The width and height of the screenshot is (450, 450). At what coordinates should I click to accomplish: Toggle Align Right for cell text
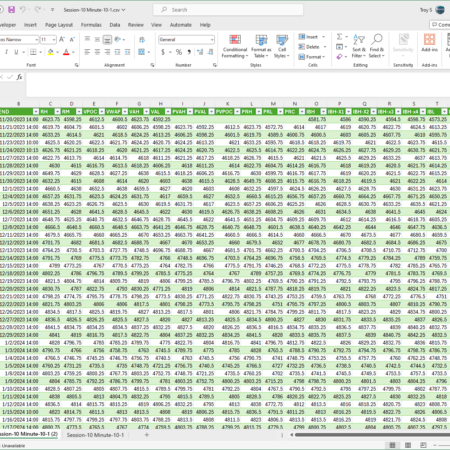tap(107, 52)
